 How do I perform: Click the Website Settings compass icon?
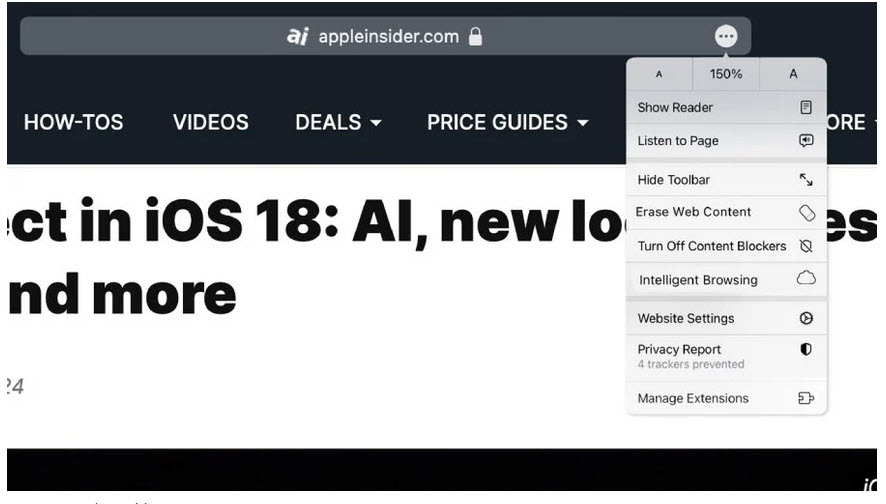[806, 318]
